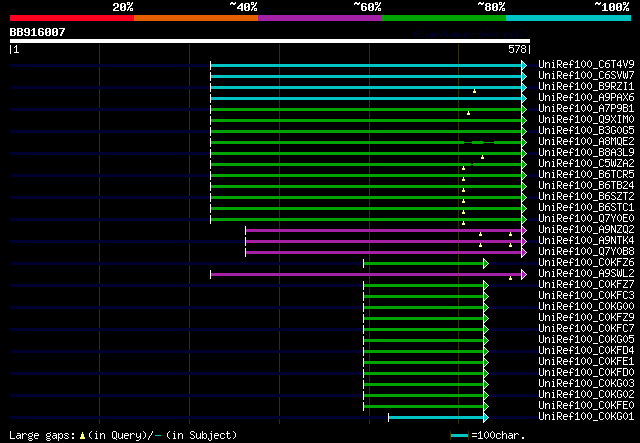Click the purple alignment bar of UniRef100_A9NZQ2
640x443 pixels.
point(384,231)
